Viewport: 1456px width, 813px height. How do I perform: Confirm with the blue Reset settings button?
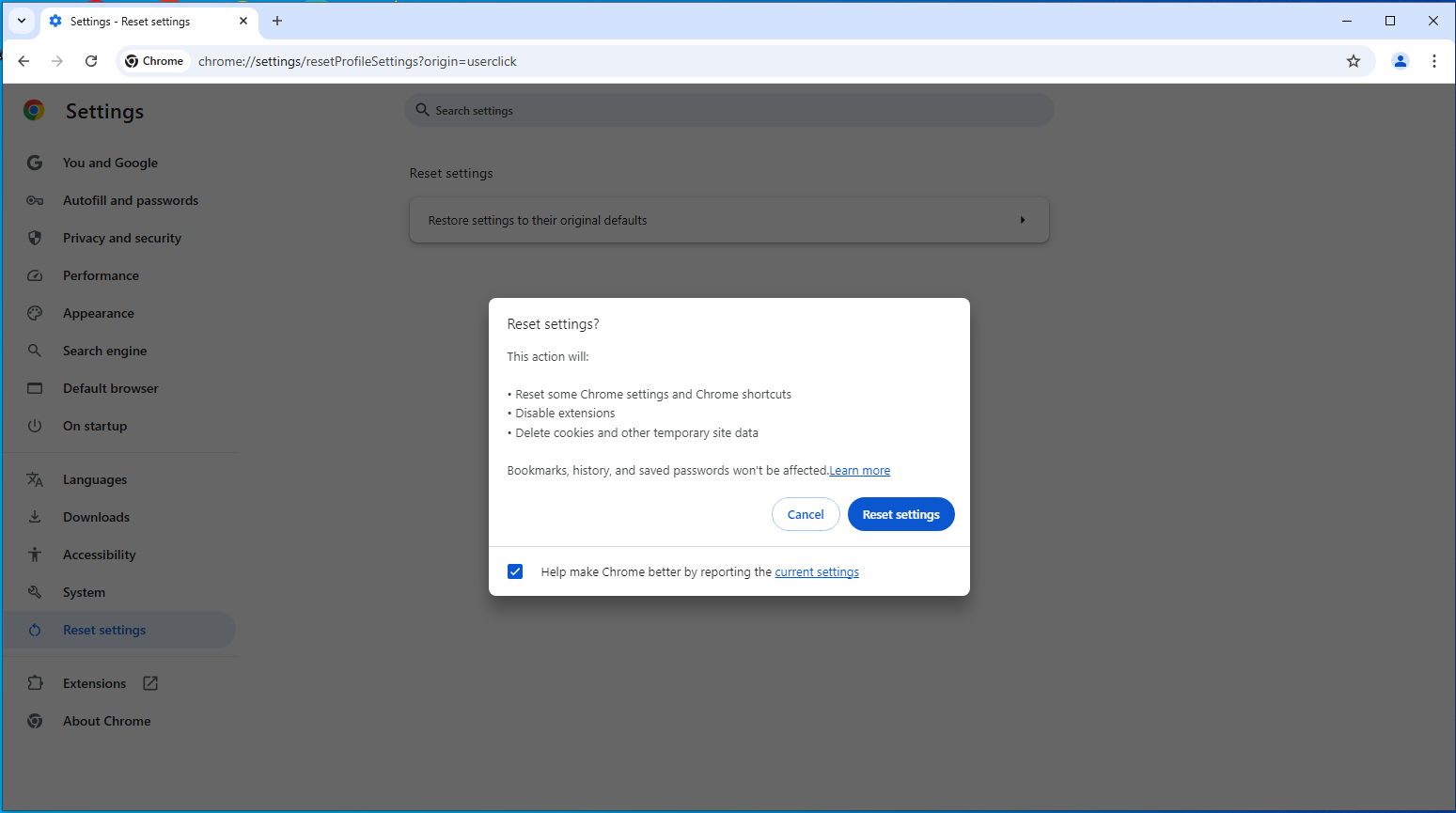click(901, 514)
